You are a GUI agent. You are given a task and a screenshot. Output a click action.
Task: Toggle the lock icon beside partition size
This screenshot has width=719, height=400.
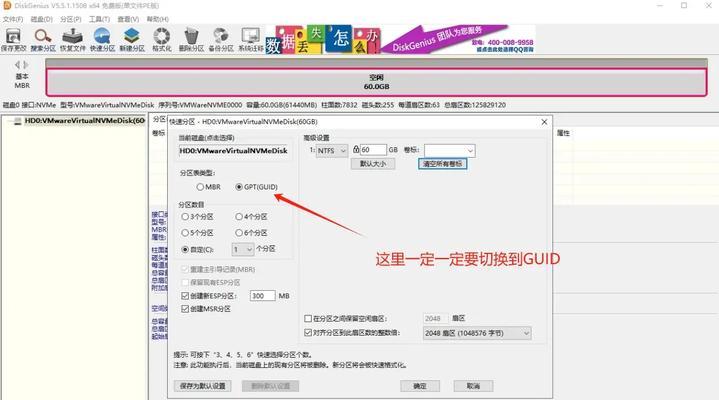click(356, 149)
